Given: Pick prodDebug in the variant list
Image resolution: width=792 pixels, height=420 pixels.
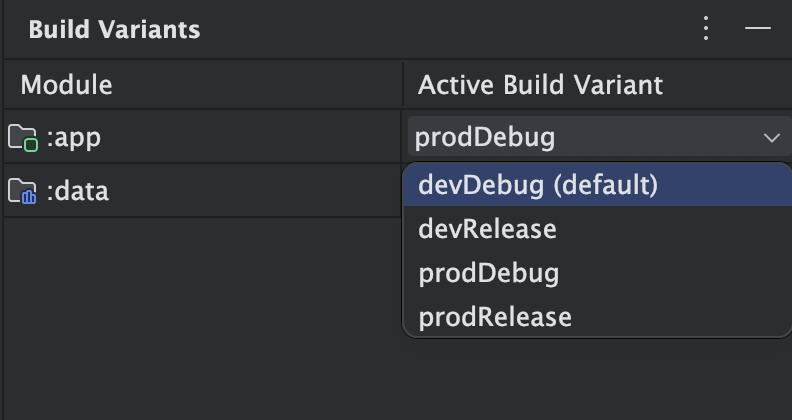Looking at the screenshot, I should pos(598,273).
